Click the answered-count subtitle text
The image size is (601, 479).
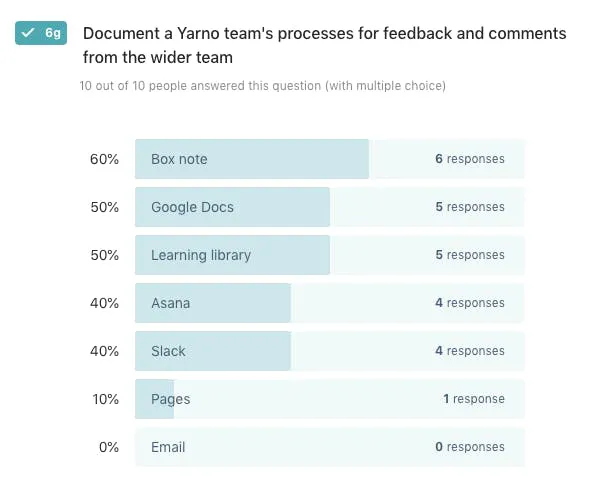263,85
